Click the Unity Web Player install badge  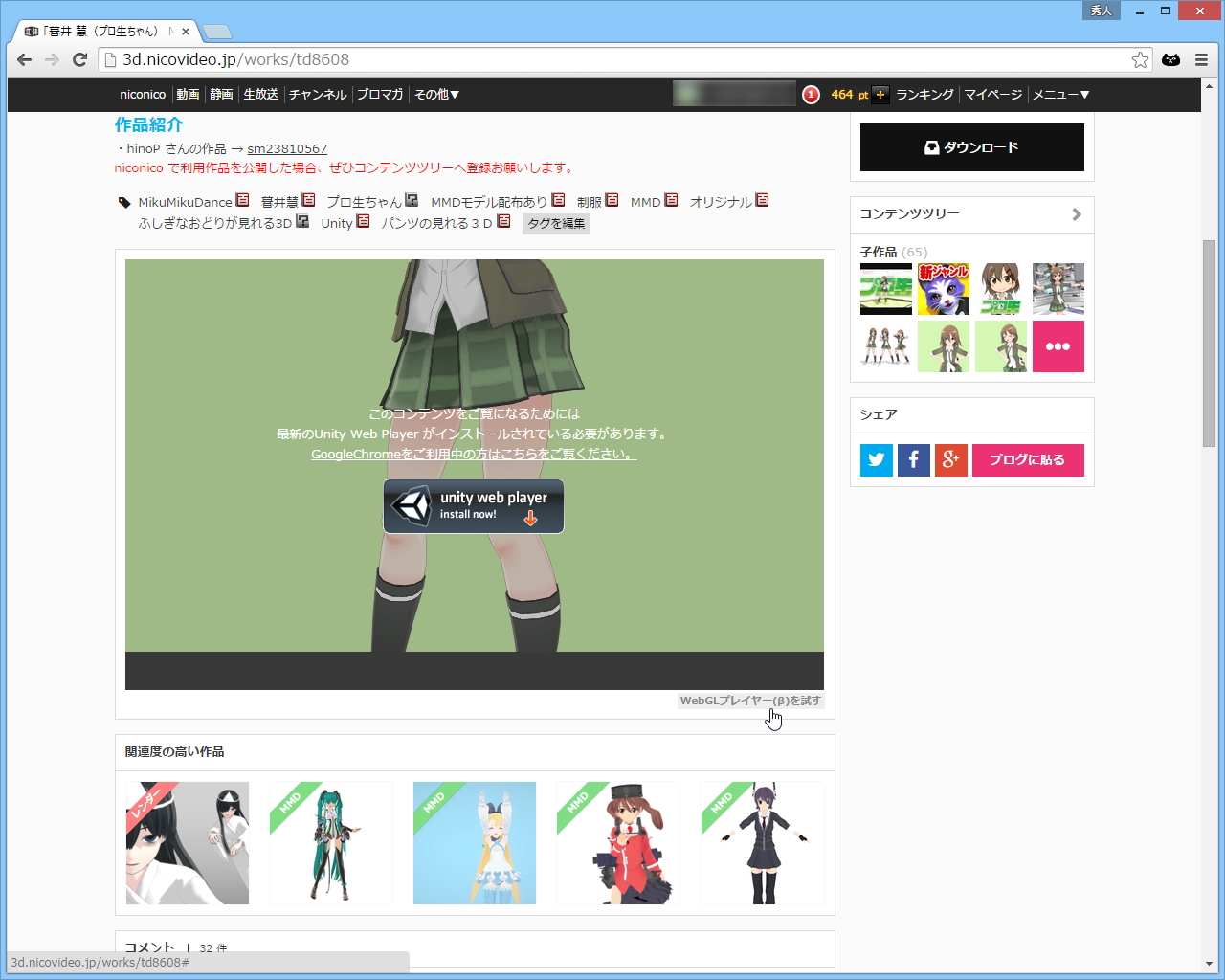tap(473, 506)
